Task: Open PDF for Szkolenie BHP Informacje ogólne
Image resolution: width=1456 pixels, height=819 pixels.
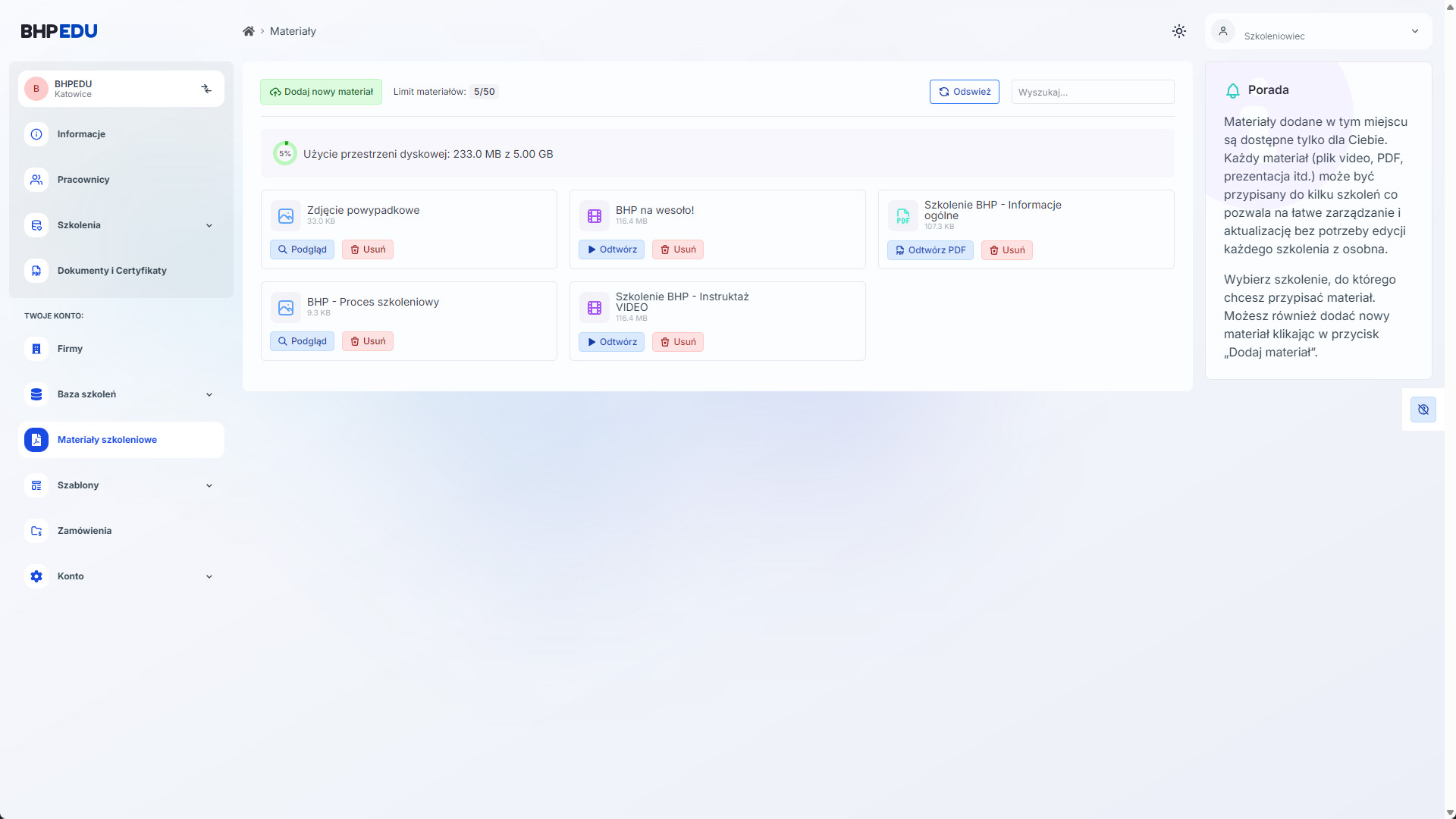Action: tap(930, 250)
